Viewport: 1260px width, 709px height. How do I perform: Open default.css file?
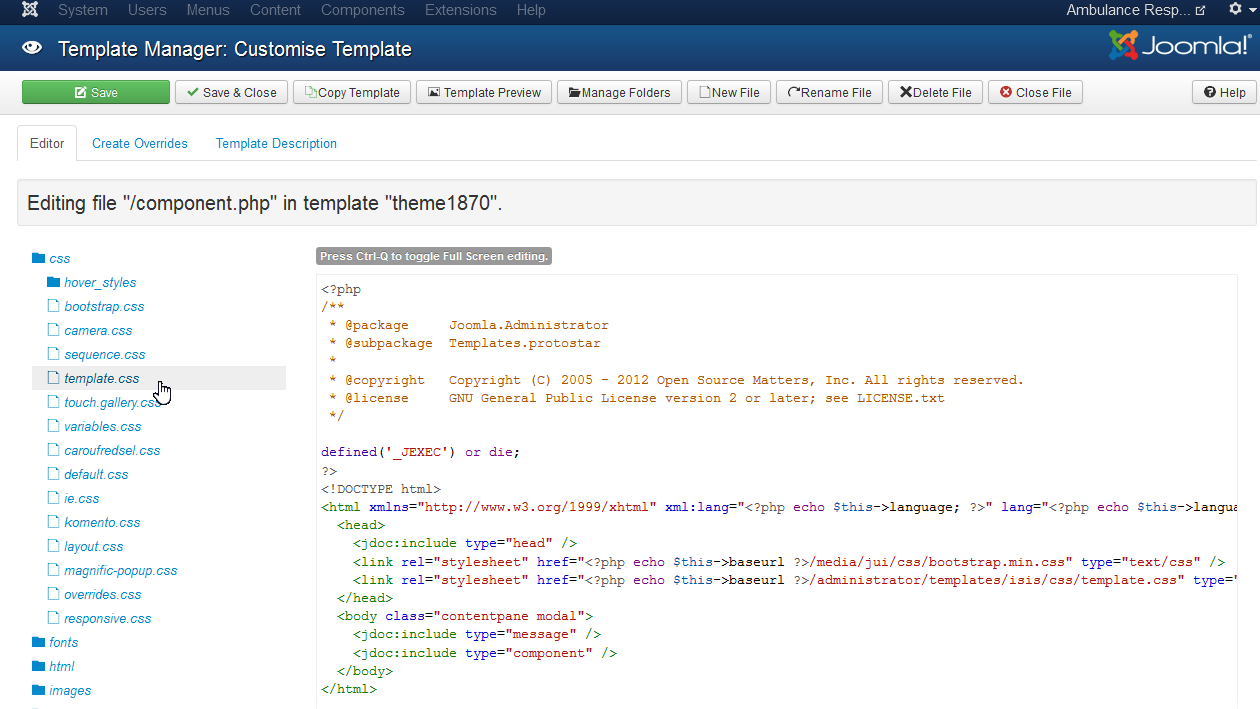pos(96,475)
